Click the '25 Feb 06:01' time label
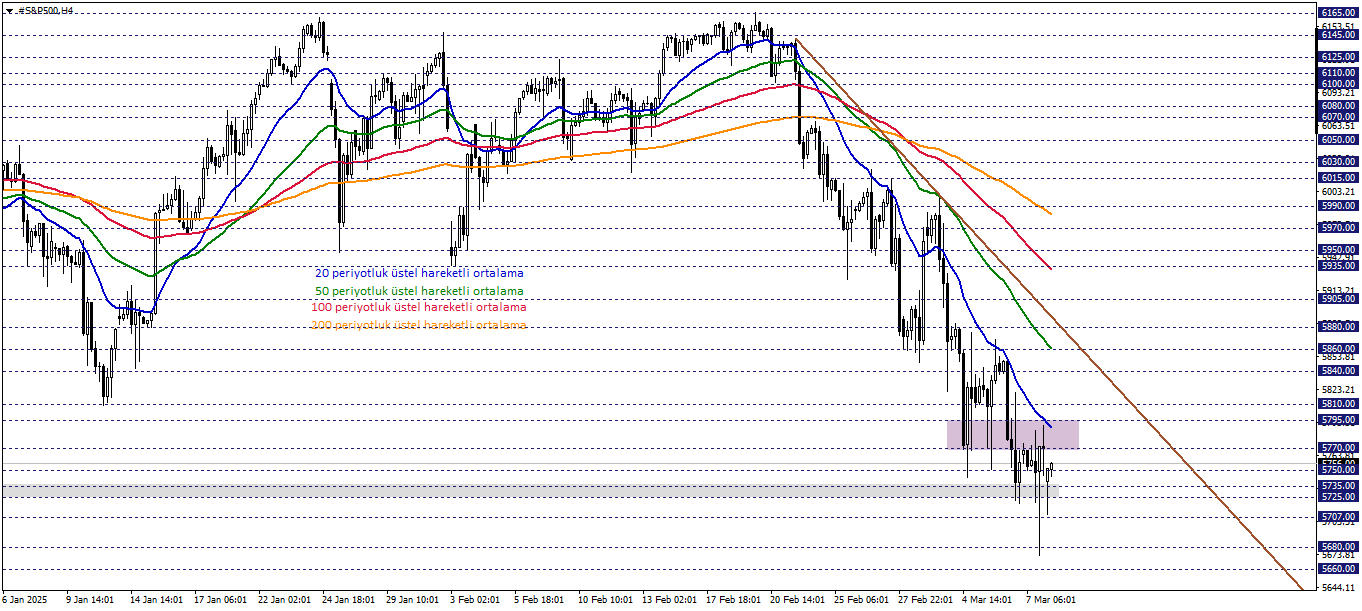 pyautogui.click(x=861, y=600)
